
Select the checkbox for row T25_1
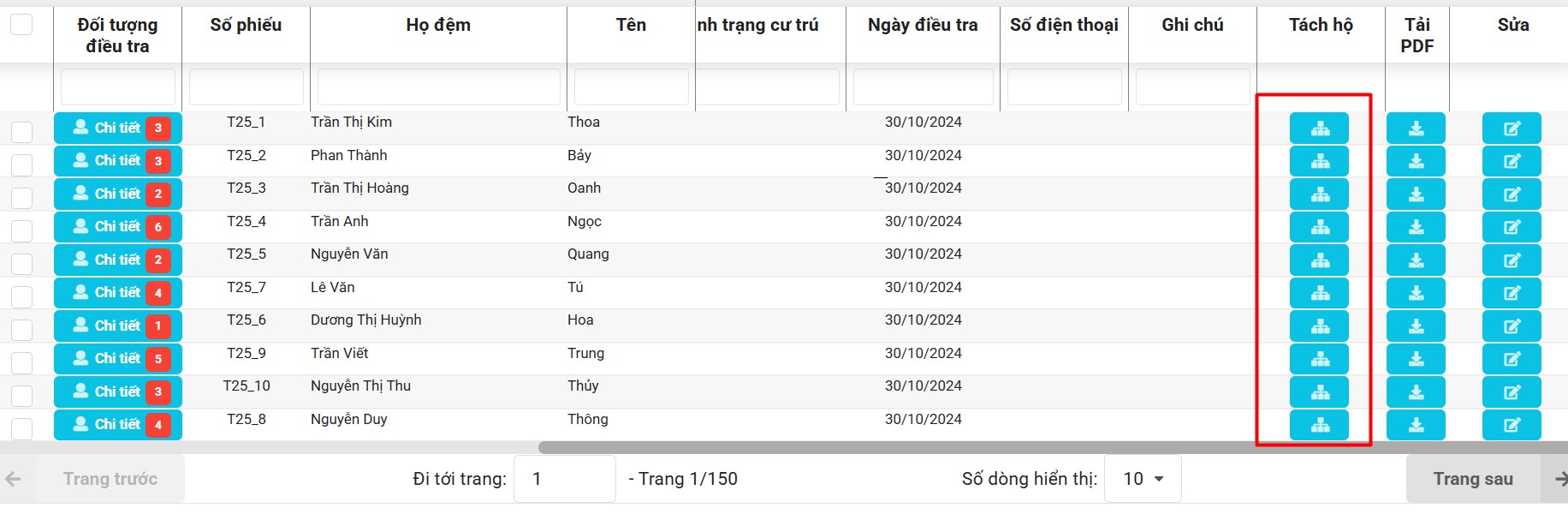(21, 131)
